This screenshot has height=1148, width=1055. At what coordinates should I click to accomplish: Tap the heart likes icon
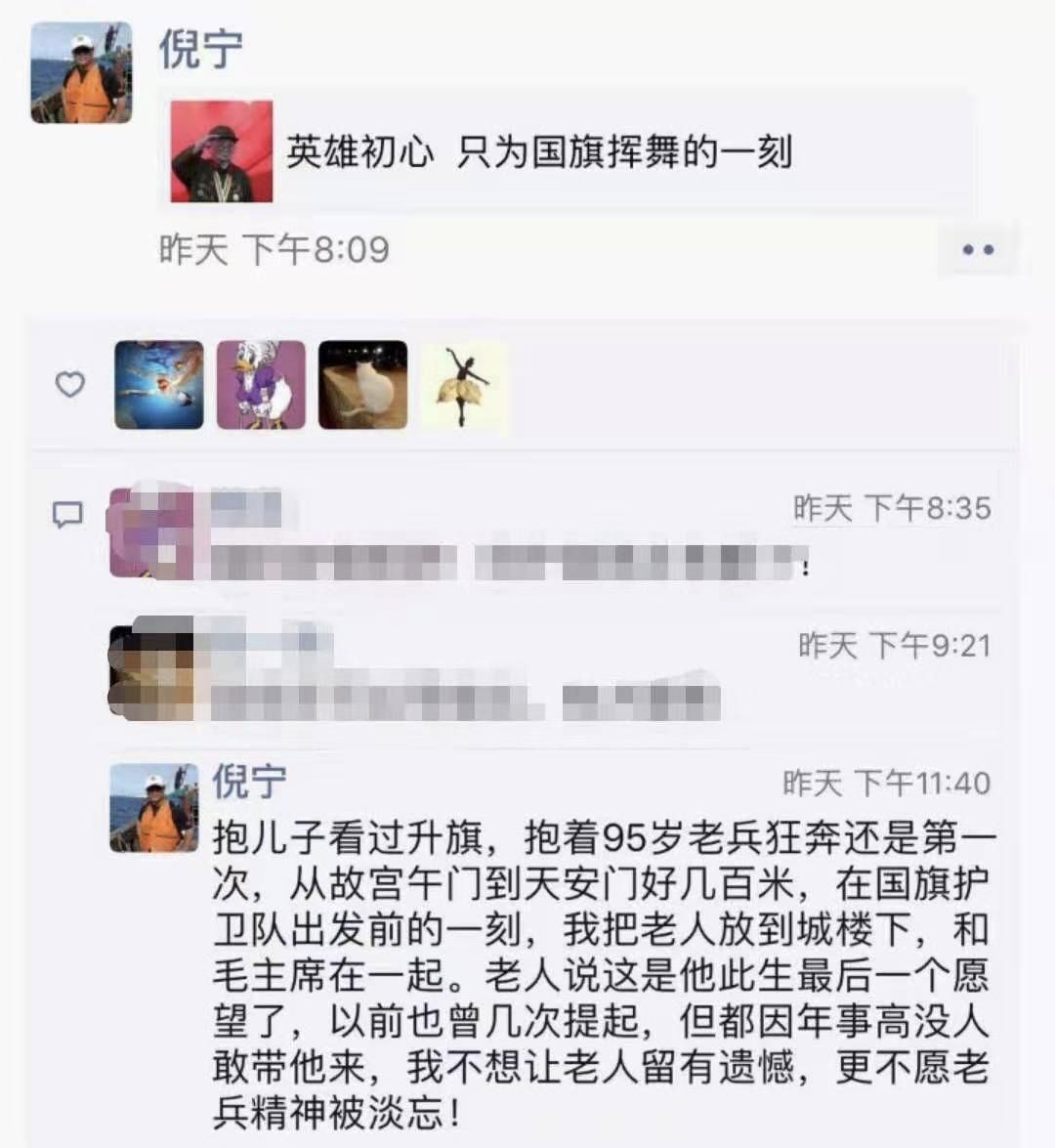pos(70,384)
